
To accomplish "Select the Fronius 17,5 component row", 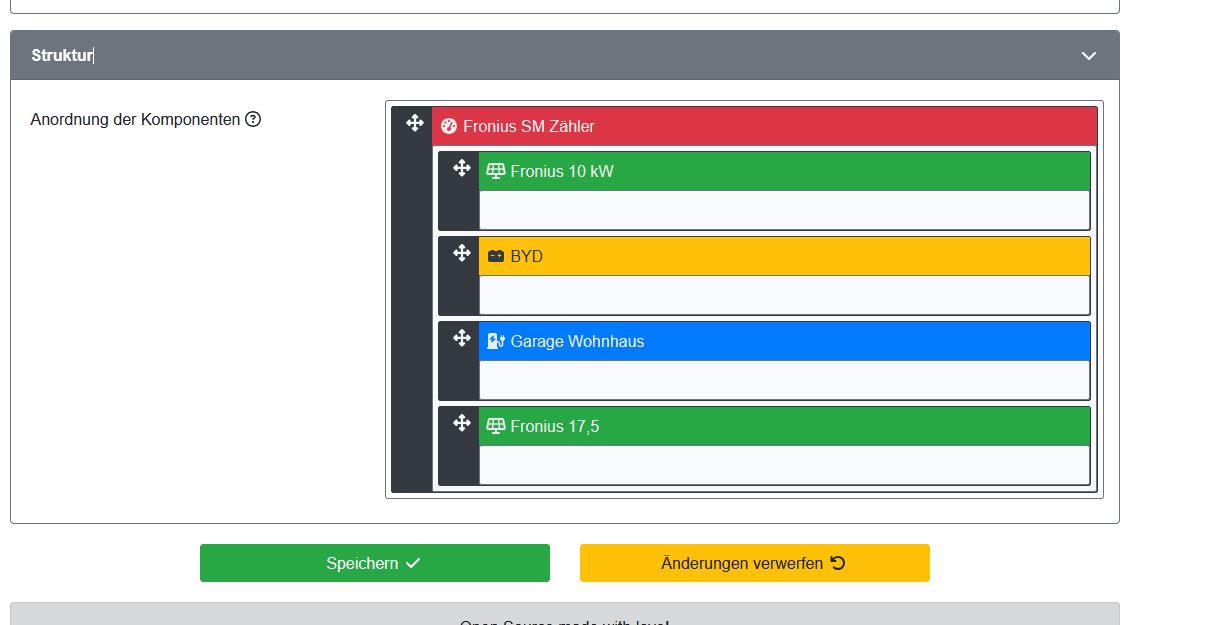I will pyautogui.click(x=784, y=426).
